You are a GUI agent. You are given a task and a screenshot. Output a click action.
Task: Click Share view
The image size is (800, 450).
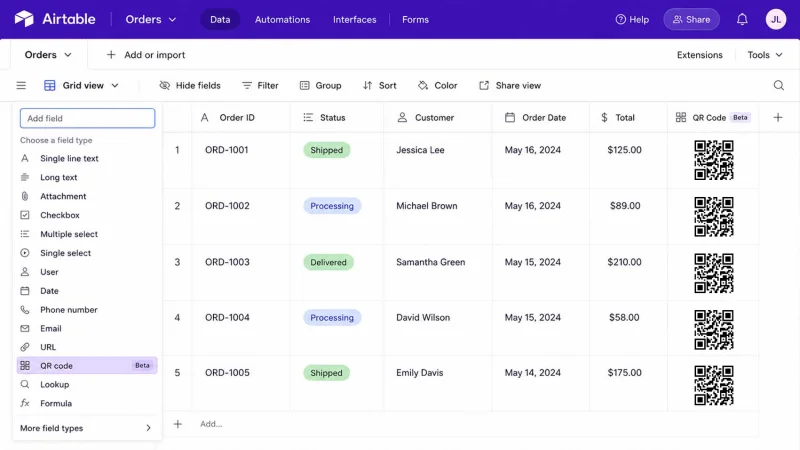click(x=510, y=86)
